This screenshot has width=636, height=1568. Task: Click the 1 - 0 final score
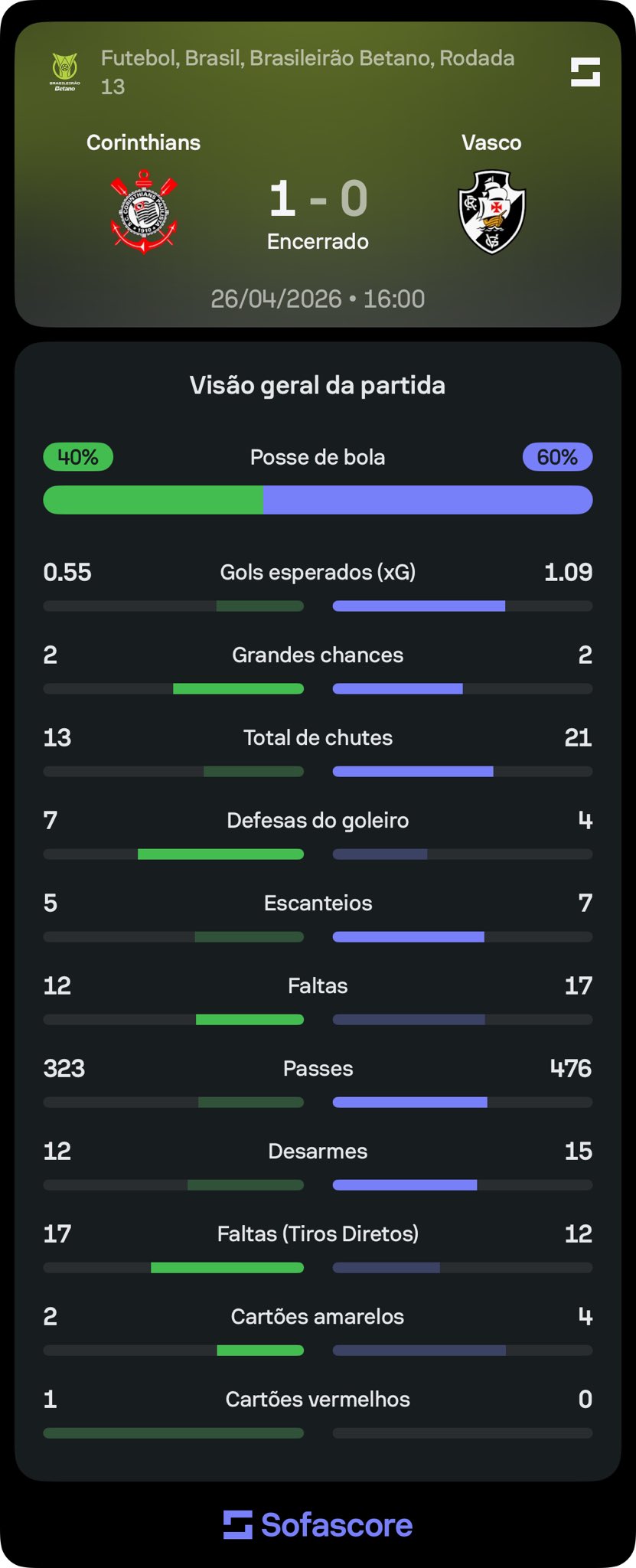pyautogui.click(x=318, y=199)
